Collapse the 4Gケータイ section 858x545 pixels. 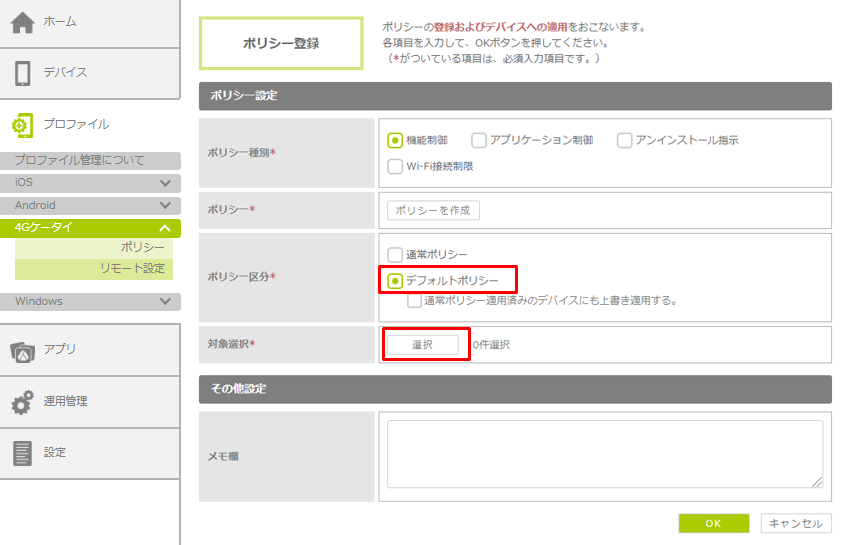click(x=165, y=228)
